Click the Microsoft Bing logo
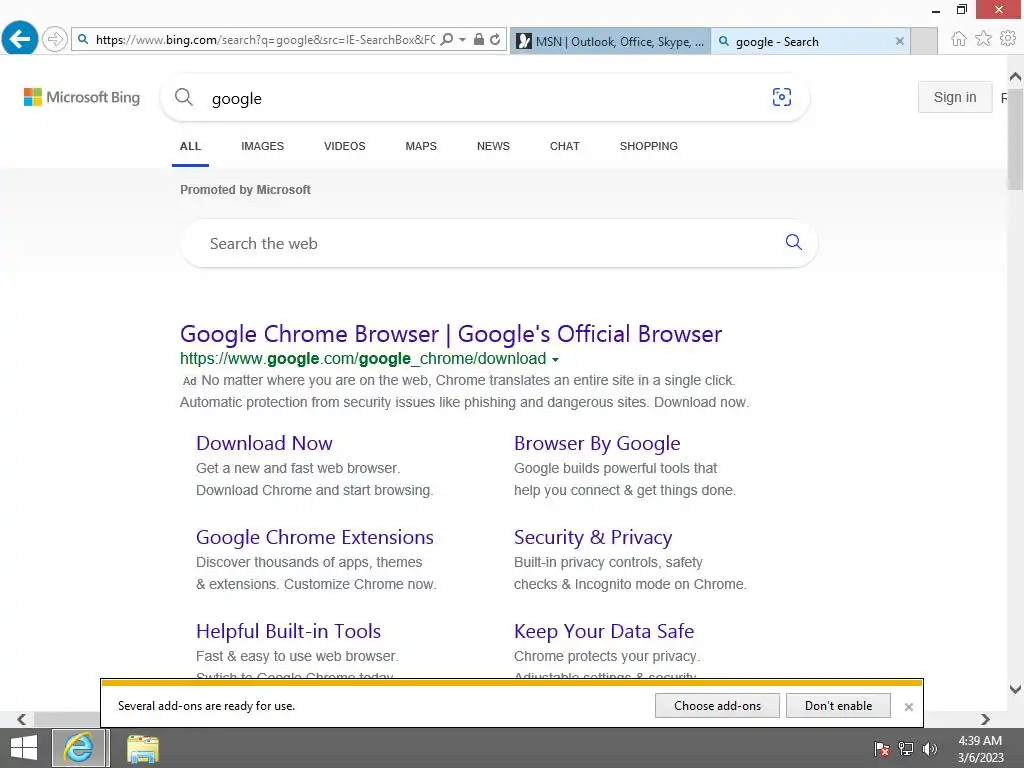This screenshot has height=768, width=1024. (x=82, y=97)
